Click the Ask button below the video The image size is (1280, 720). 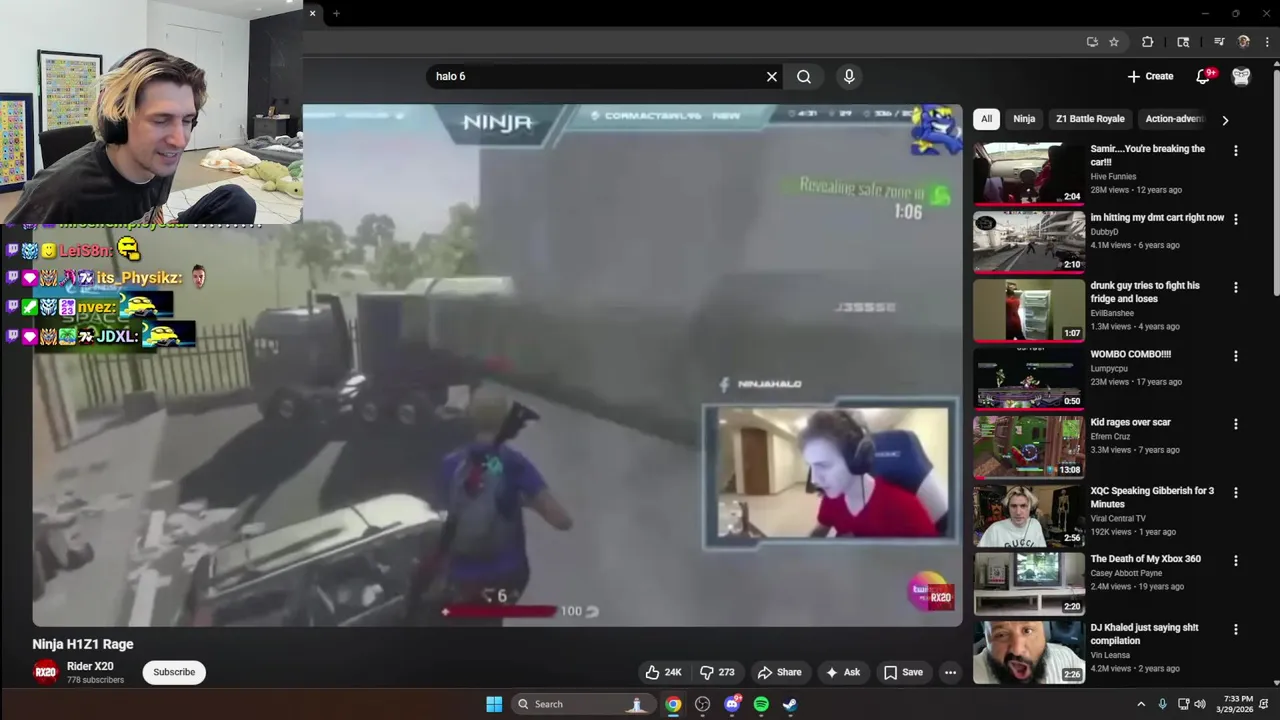(x=841, y=672)
